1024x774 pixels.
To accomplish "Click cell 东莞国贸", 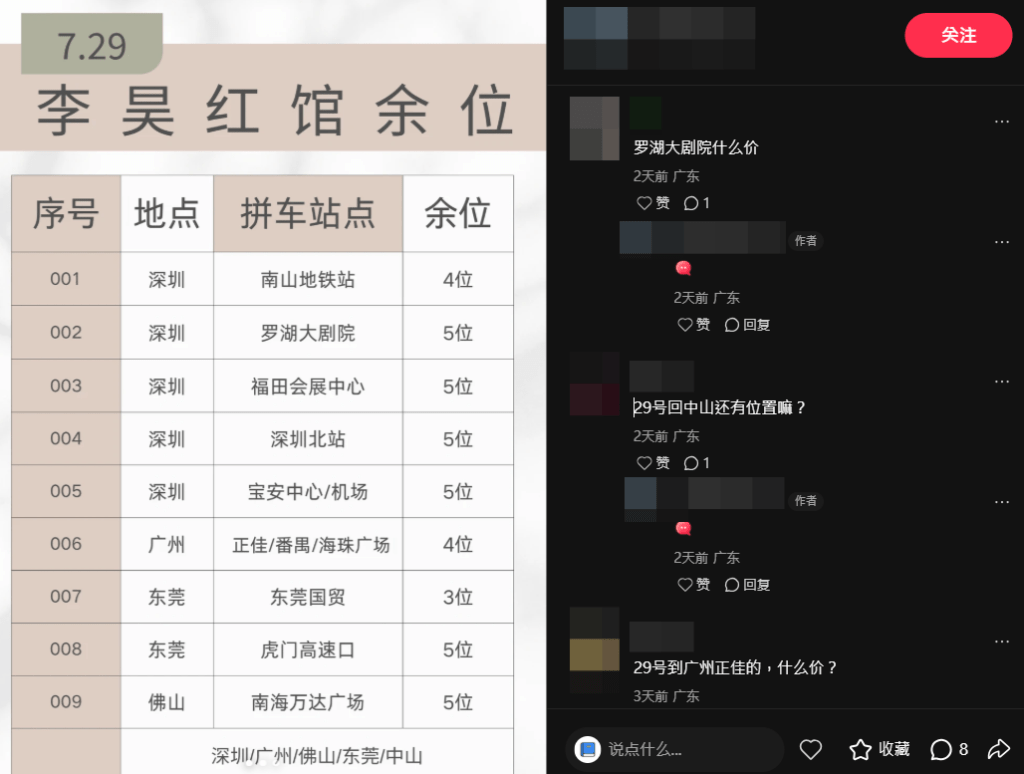I will pyautogui.click(x=308, y=597).
